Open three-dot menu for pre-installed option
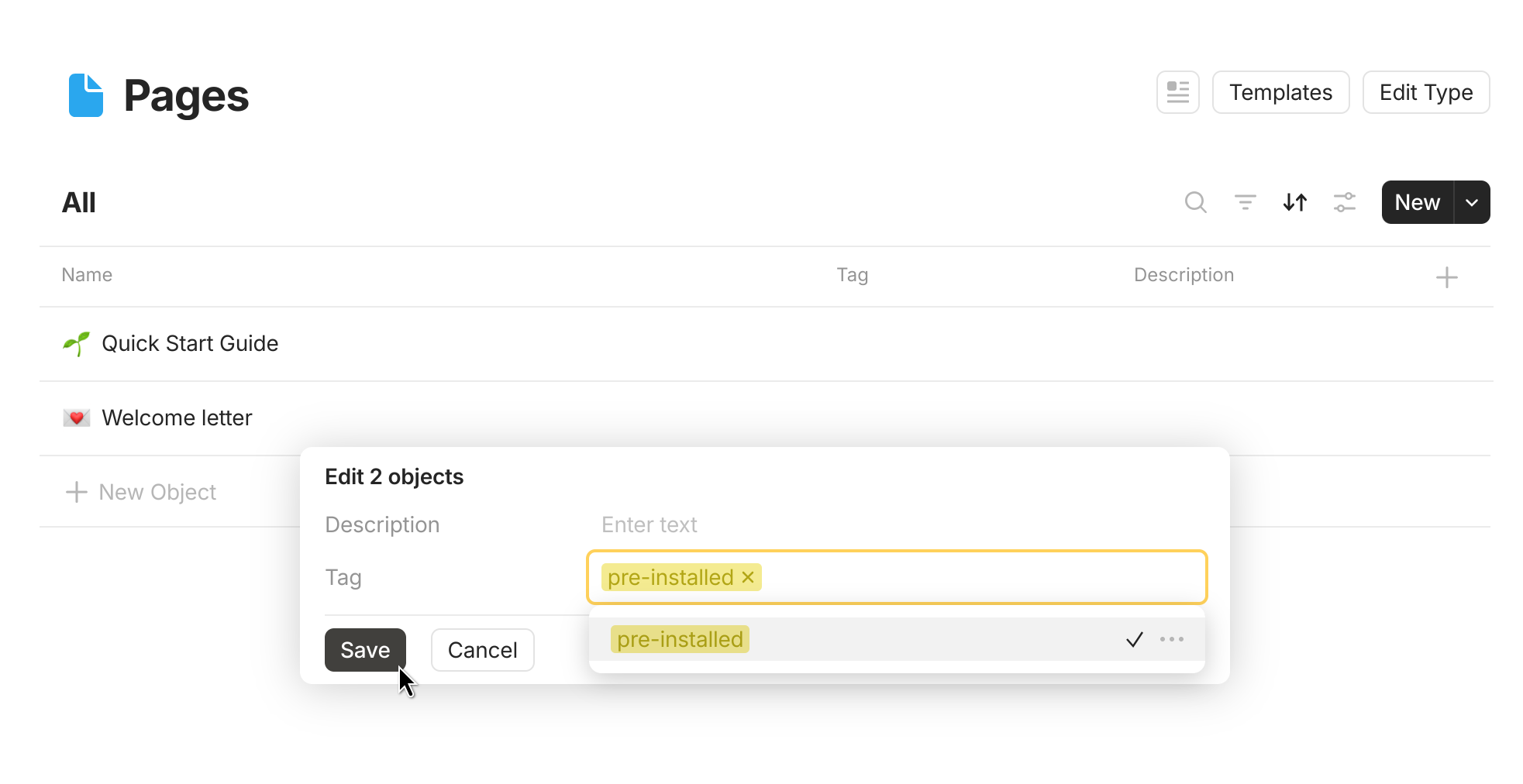The width and height of the screenshot is (1523, 784). point(1171,639)
